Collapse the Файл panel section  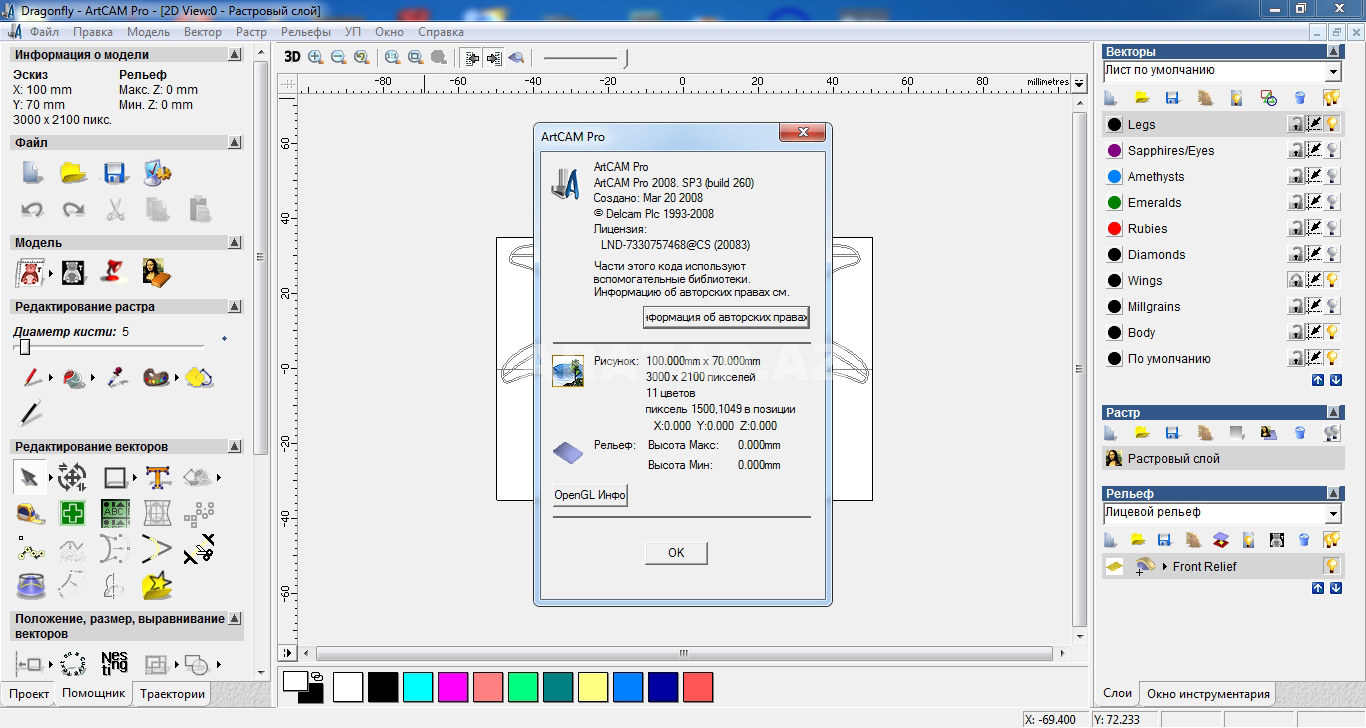pos(235,143)
